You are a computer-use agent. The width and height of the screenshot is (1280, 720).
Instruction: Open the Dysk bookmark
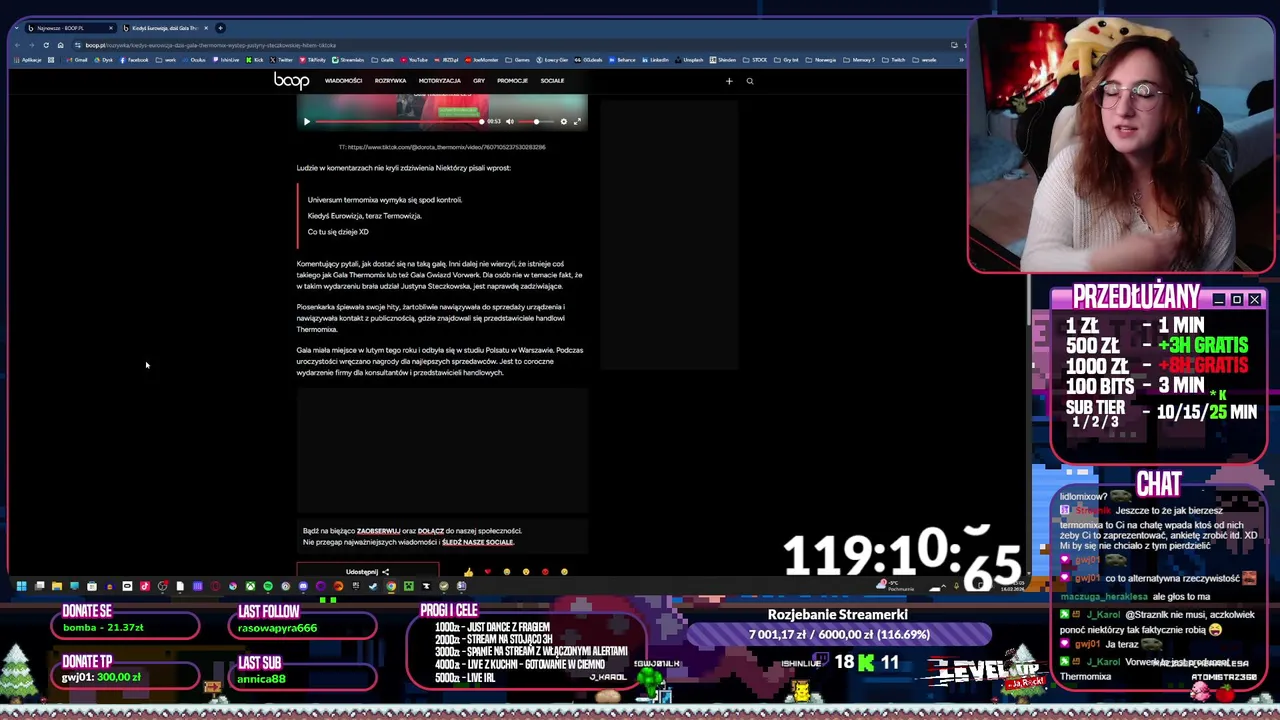click(x=104, y=60)
